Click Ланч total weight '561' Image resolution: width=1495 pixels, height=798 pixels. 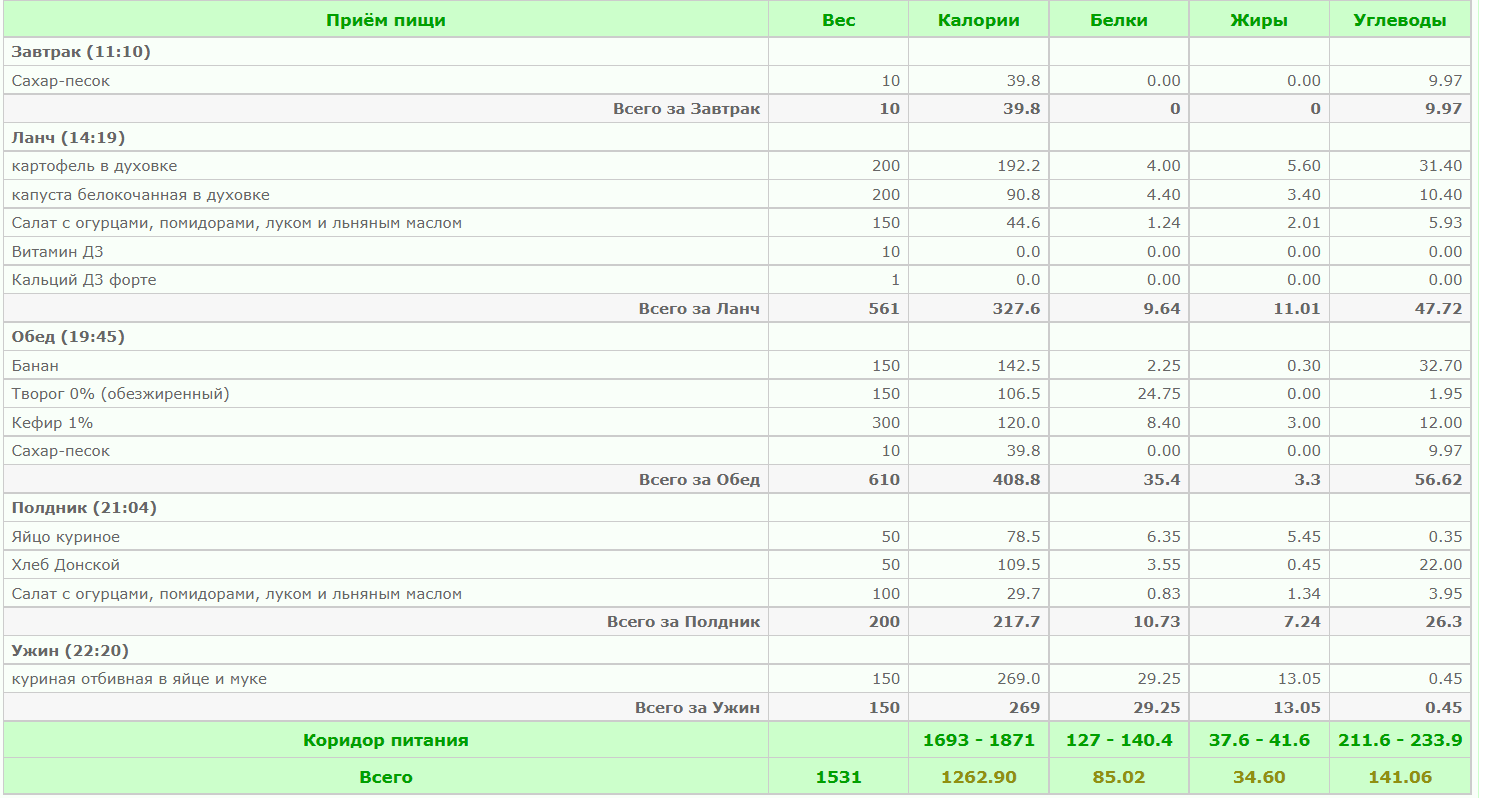coord(884,309)
